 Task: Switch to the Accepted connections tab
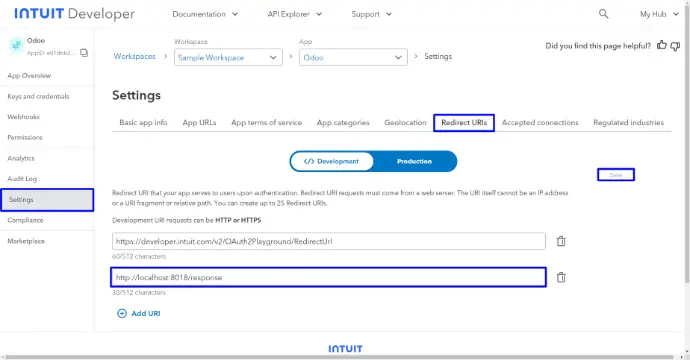click(x=540, y=122)
